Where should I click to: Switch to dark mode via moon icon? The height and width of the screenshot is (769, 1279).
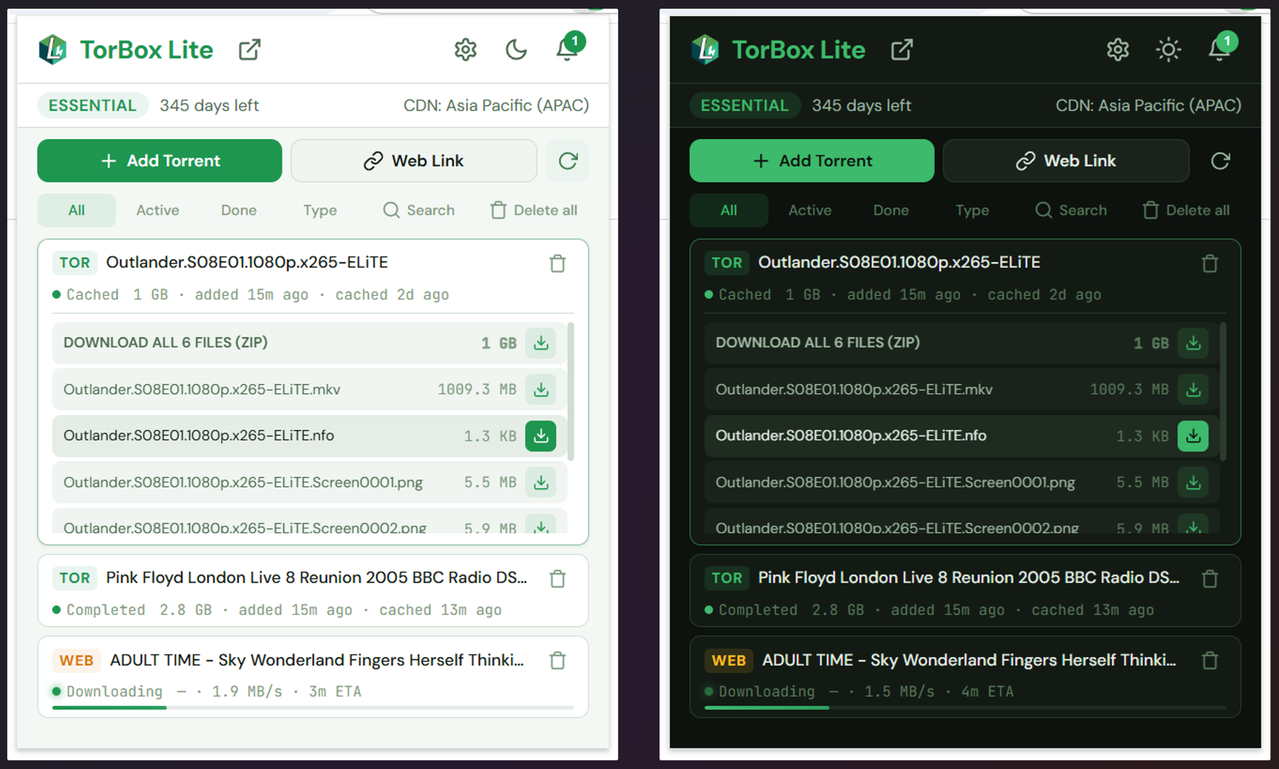[516, 49]
